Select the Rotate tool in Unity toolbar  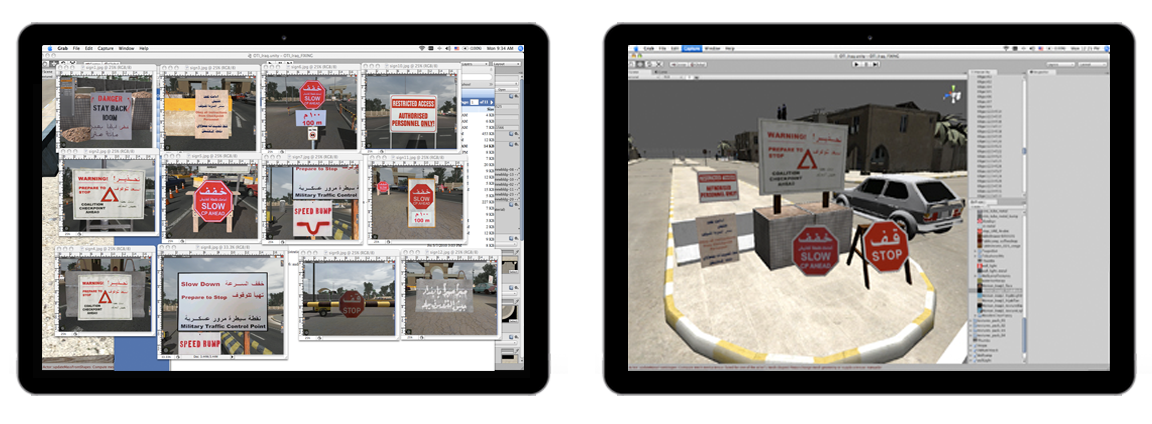pyautogui.click(x=649, y=63)
